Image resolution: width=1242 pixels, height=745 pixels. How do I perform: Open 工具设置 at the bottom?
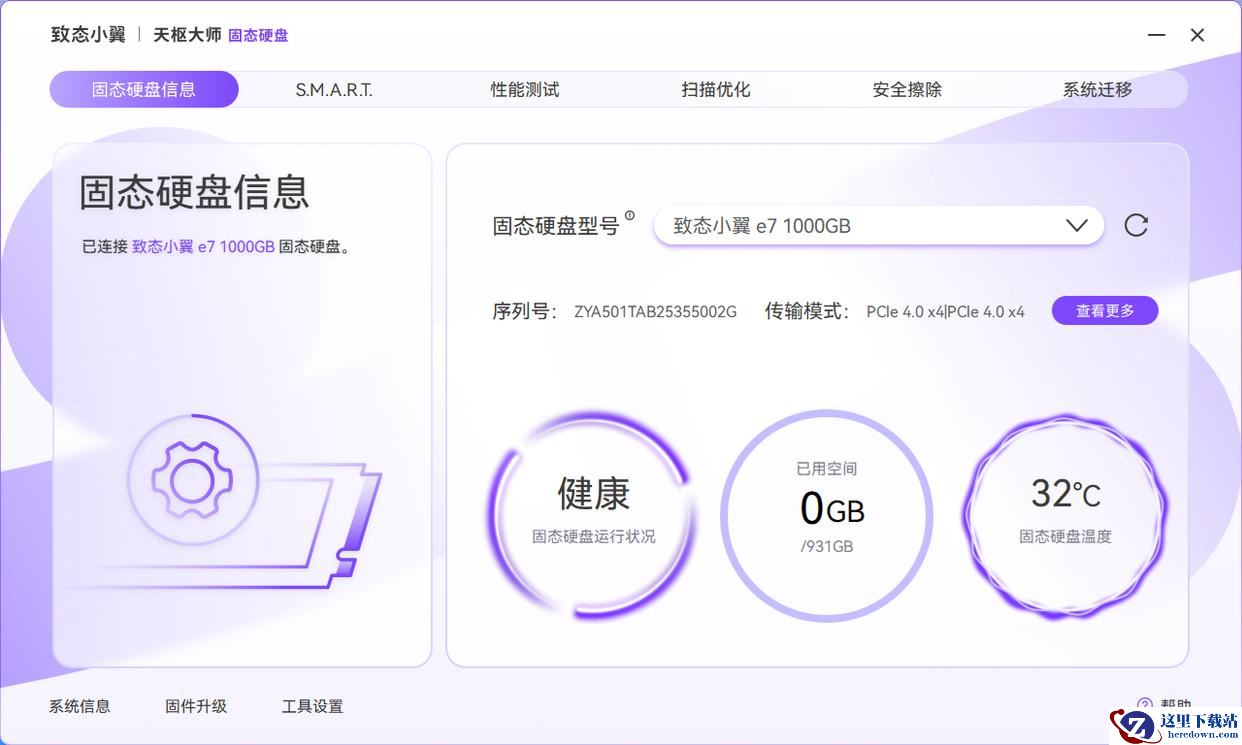pos(312,706)
